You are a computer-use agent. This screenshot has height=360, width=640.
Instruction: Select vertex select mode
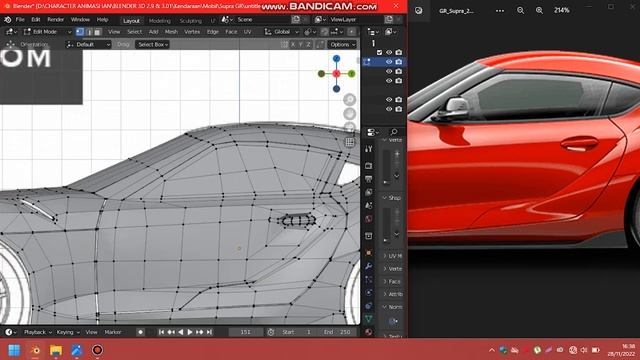80,32
